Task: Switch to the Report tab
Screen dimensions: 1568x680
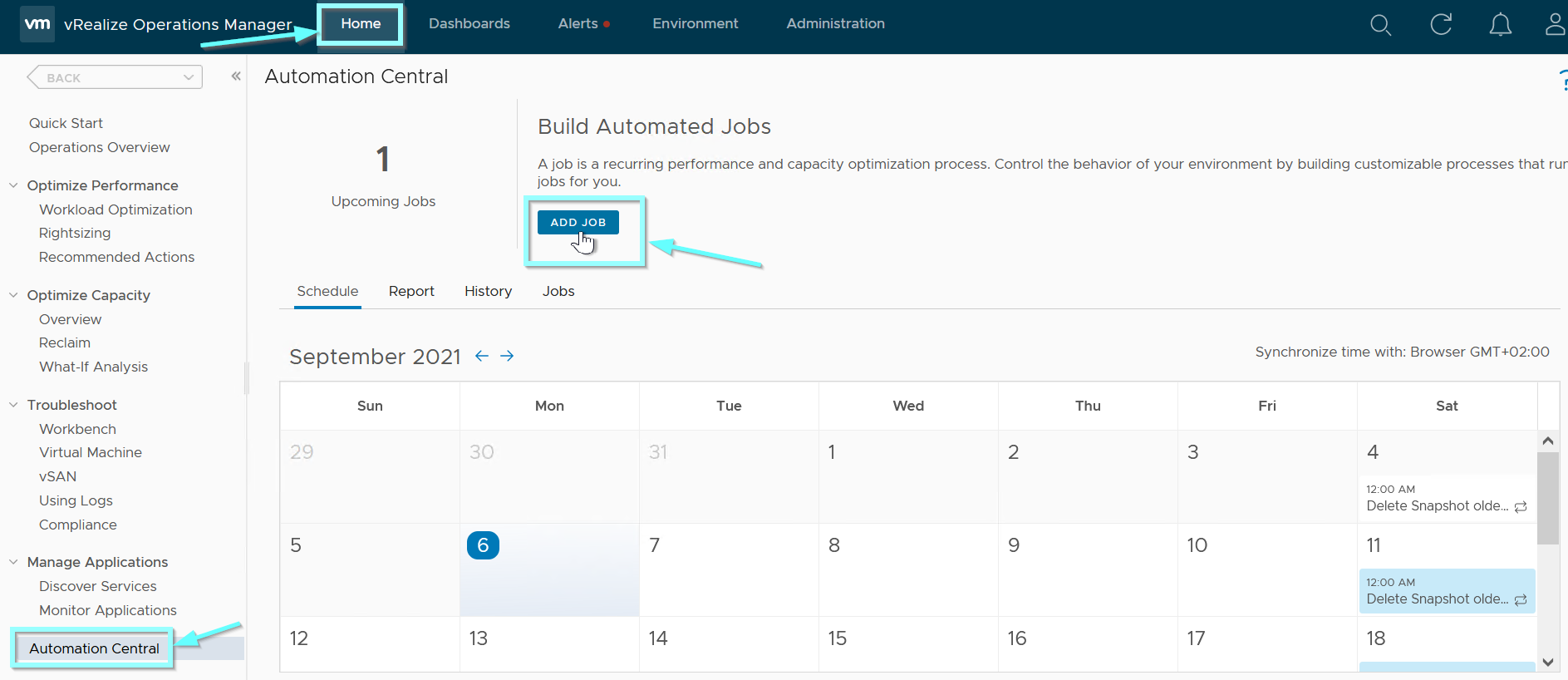Action: pyautogui.click(x=411, y=292)
